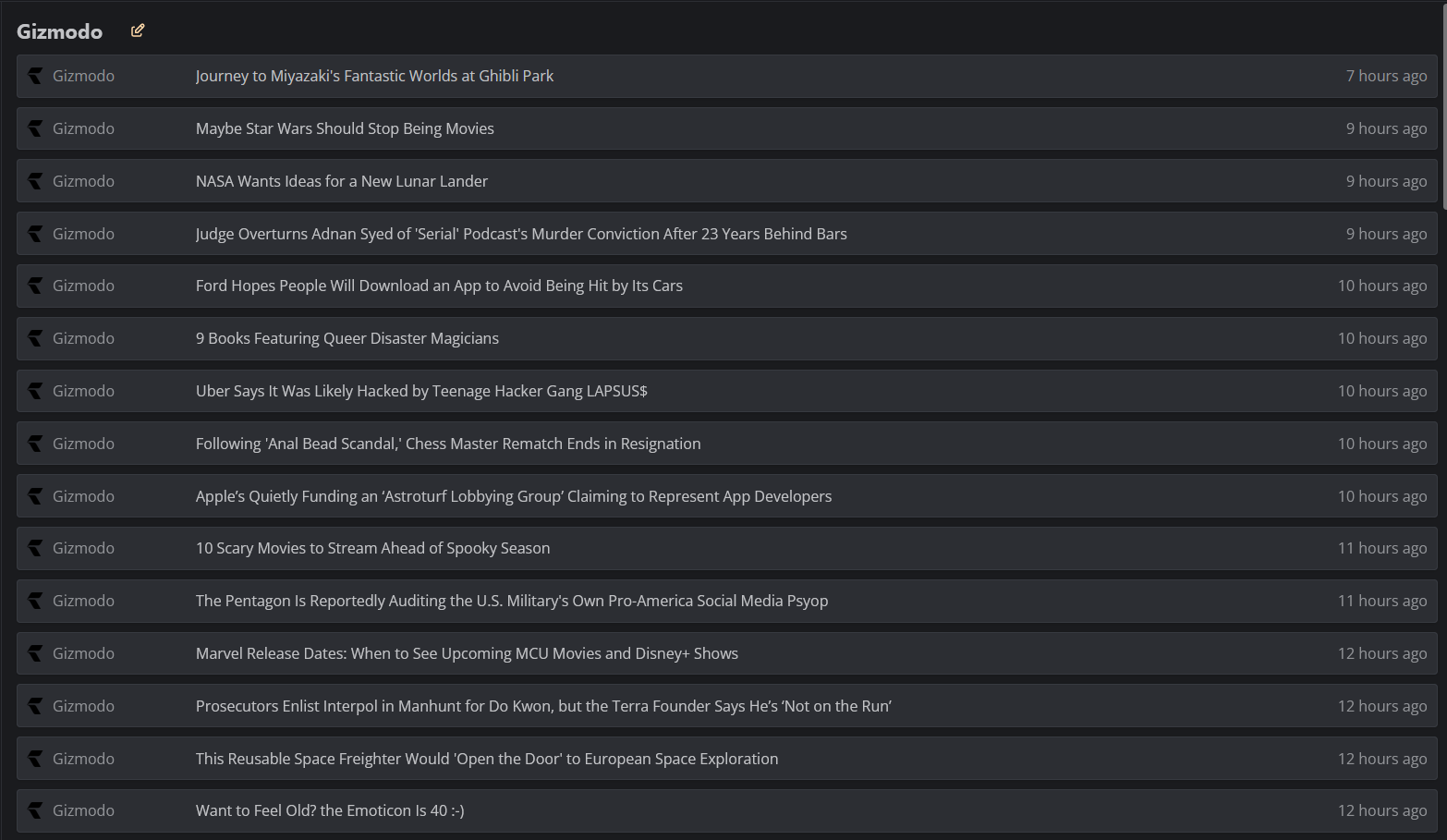Click the 'Gizmodo' source label on the Uber row
The height and width of the screenshot is (840, 1447).
pyautogui.click(x=83, y=391)
